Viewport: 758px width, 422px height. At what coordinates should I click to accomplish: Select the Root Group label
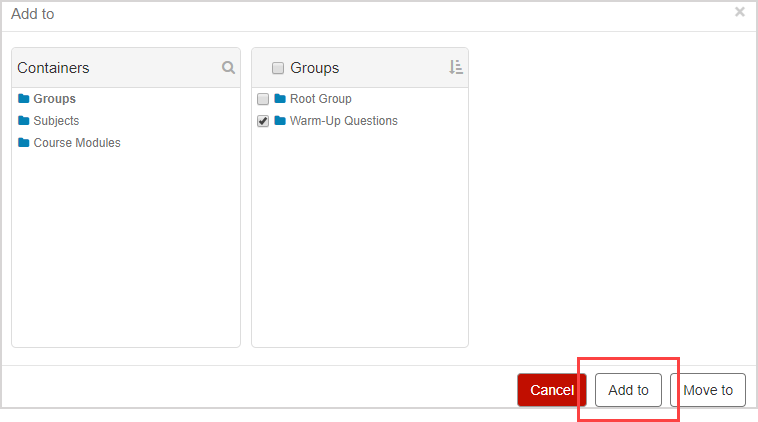click(320, 99)
